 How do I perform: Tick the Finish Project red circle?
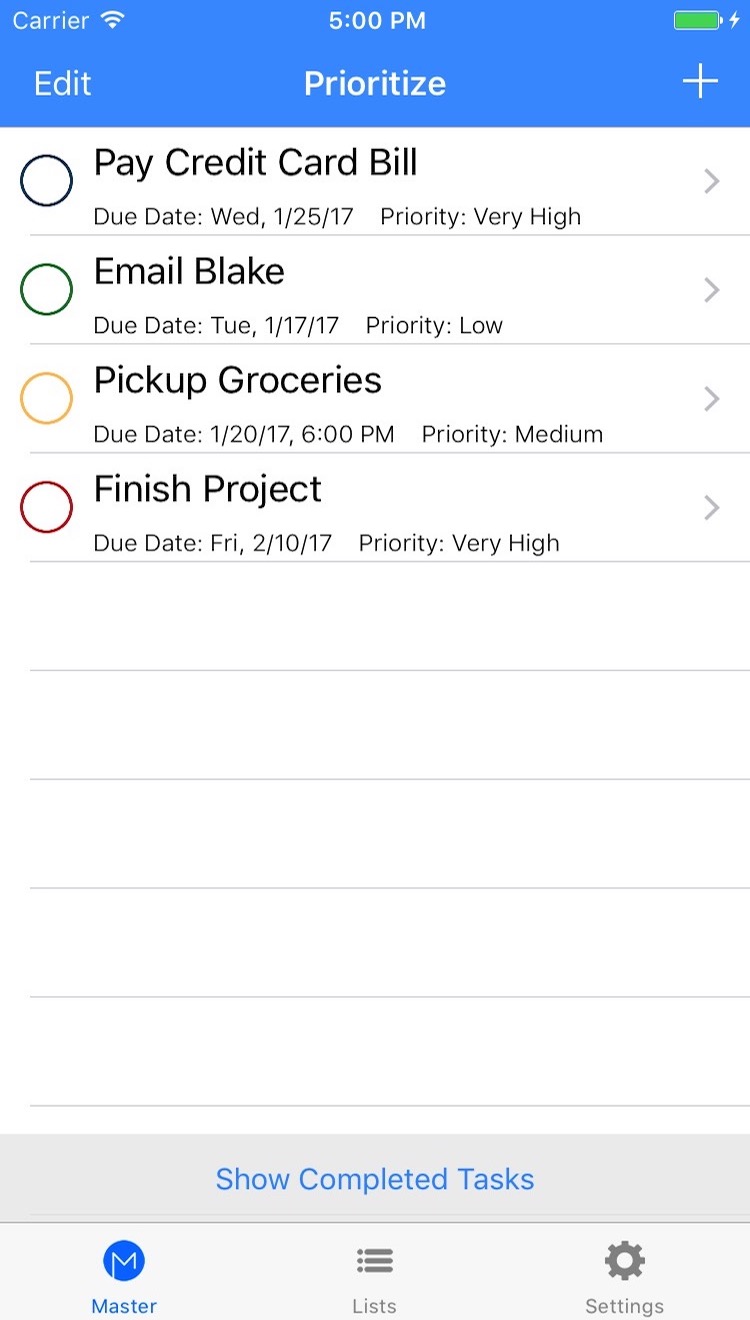click(46, 507)
